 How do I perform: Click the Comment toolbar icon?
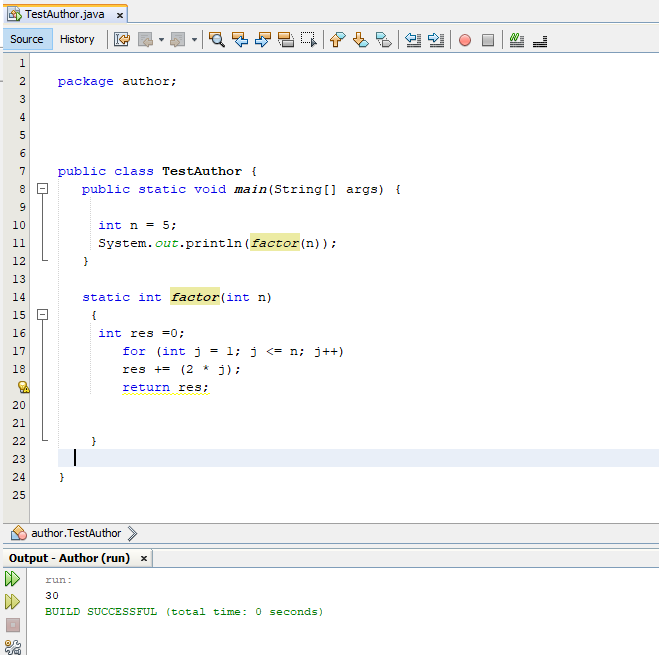click(x=517, y=40)
